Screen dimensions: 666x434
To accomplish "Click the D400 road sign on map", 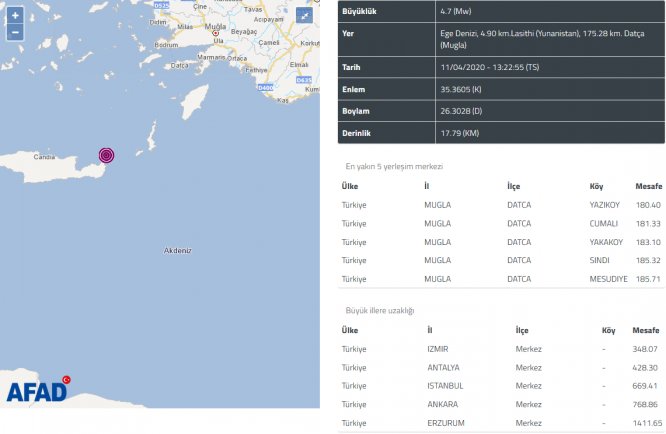I will [265, 87].
